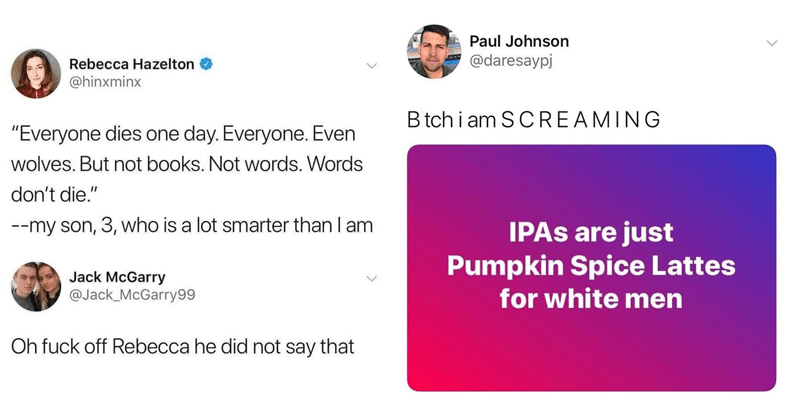Open the Rebecca Hazelton display name
This screenshot has width=800, height=420.
coord(132,64)
